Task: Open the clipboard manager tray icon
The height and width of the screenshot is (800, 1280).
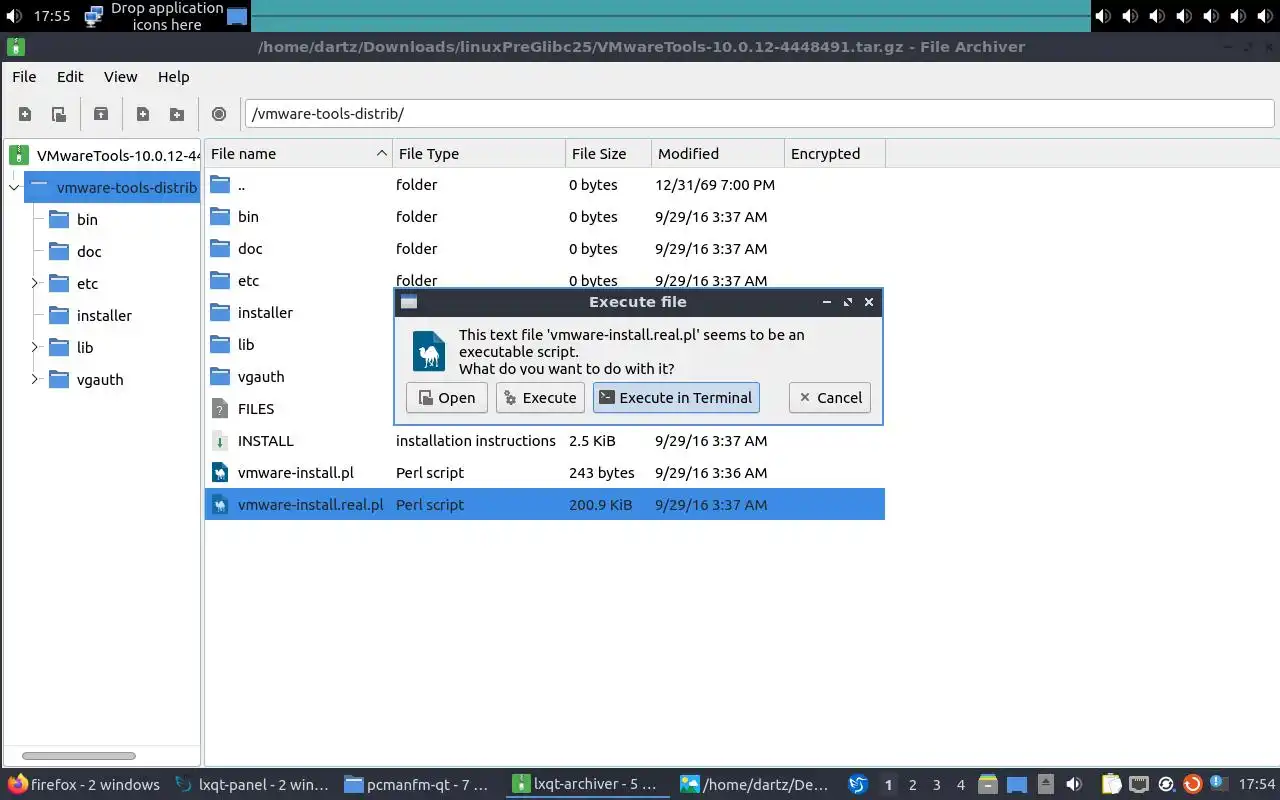Action: pyautogui.click(x=1112, y=785)
